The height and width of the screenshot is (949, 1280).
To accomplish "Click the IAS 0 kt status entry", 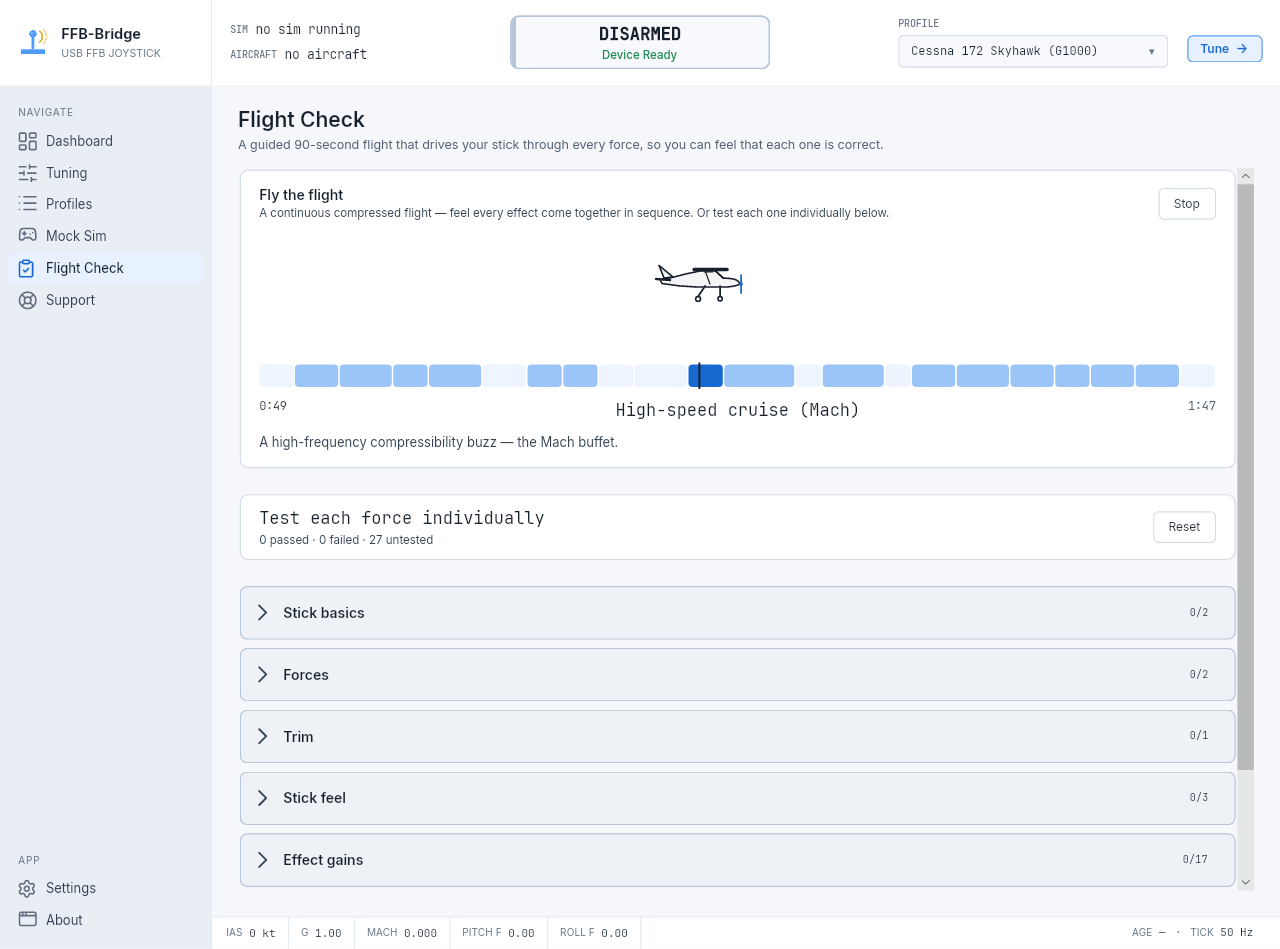I will point(251,933).
